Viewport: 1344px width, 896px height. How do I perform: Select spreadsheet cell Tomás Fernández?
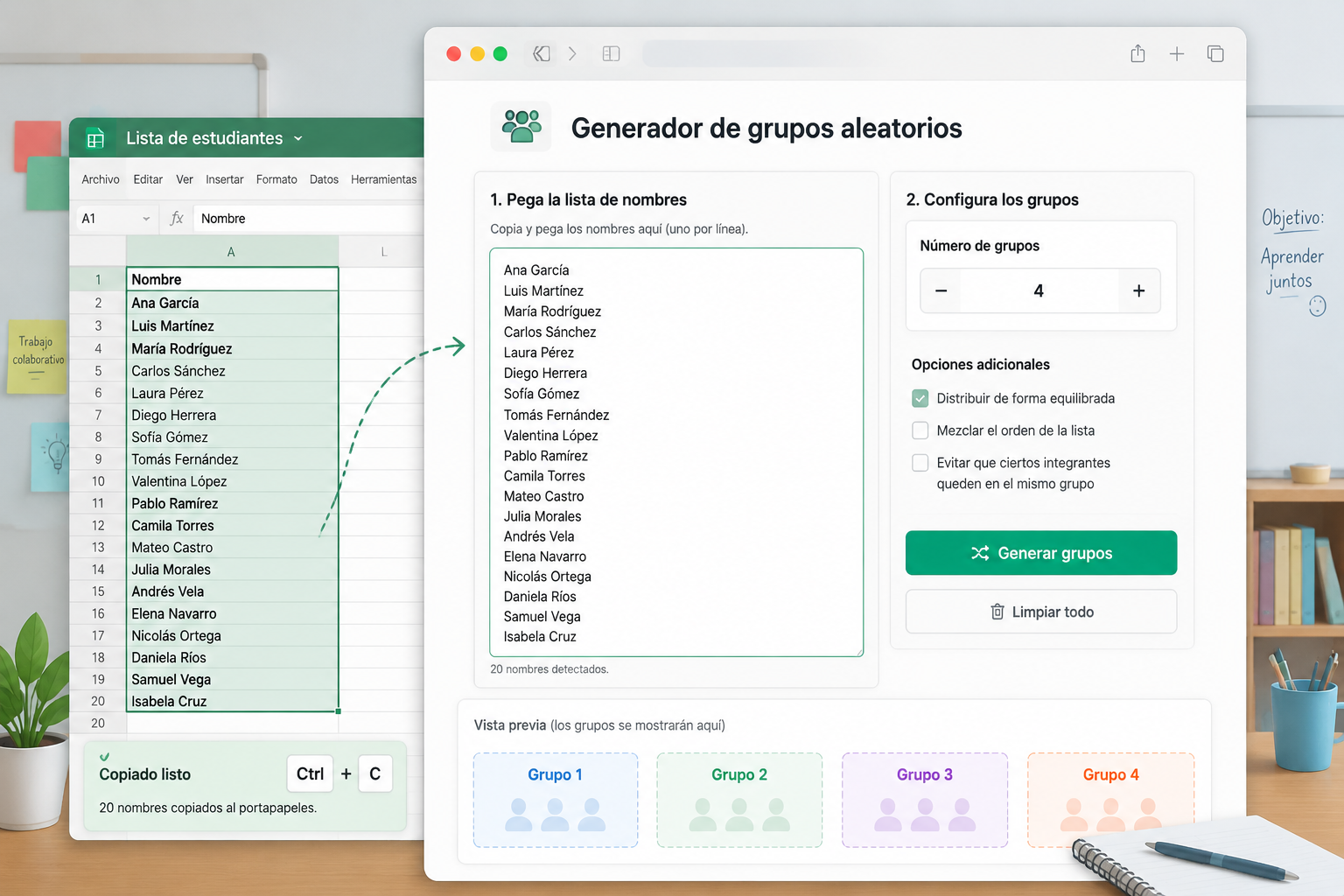click(x=232, y=458)
